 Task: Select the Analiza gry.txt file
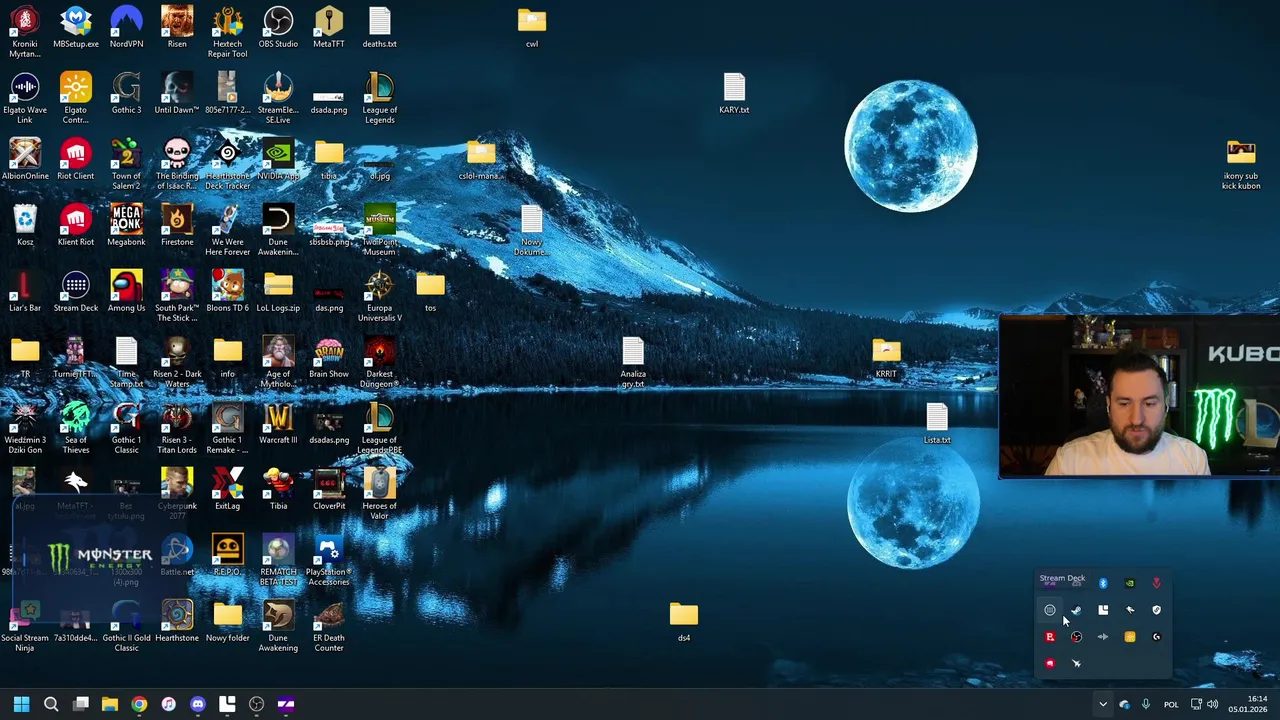633,362
